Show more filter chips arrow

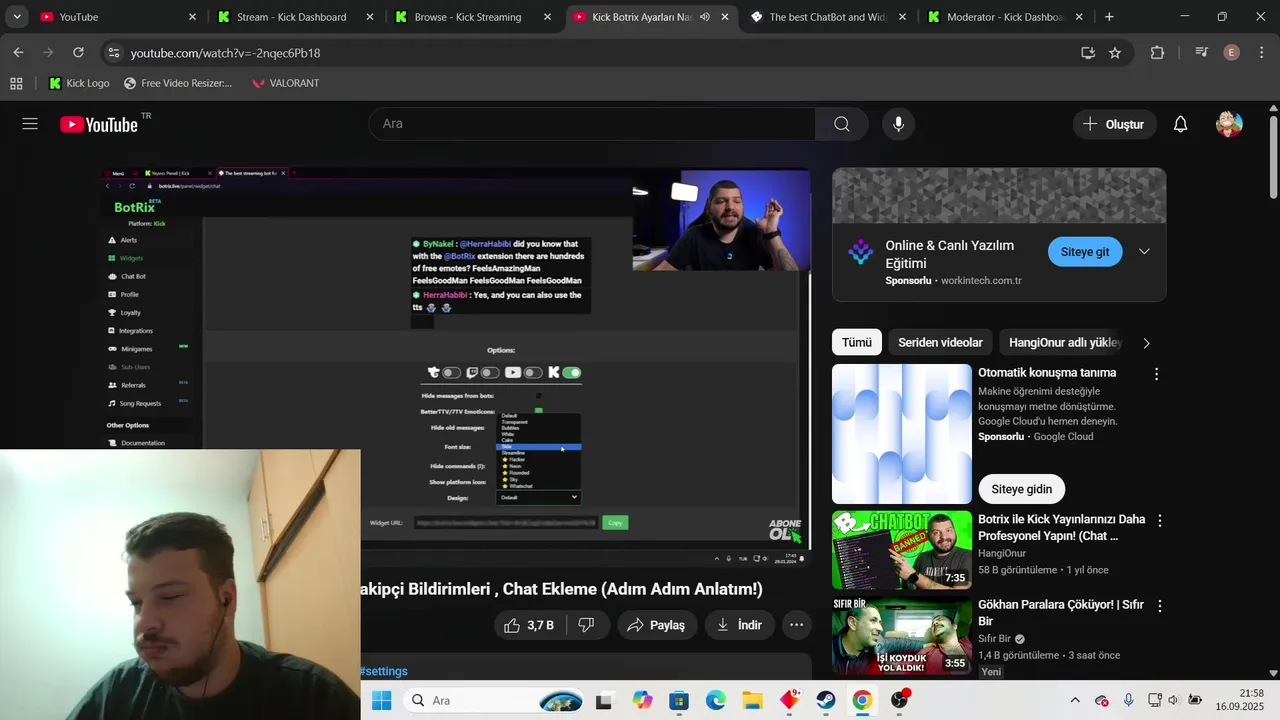click(x=1146, y=343)
